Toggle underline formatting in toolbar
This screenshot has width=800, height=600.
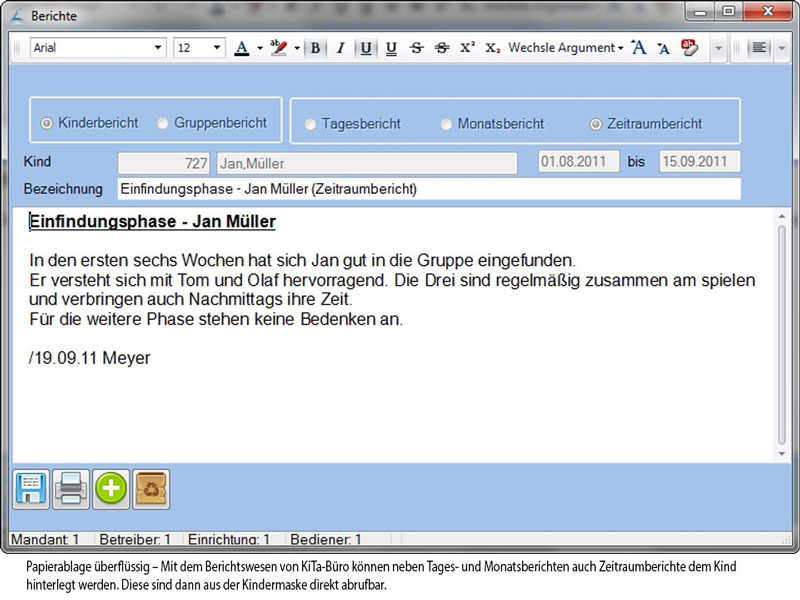coord(366,48)
